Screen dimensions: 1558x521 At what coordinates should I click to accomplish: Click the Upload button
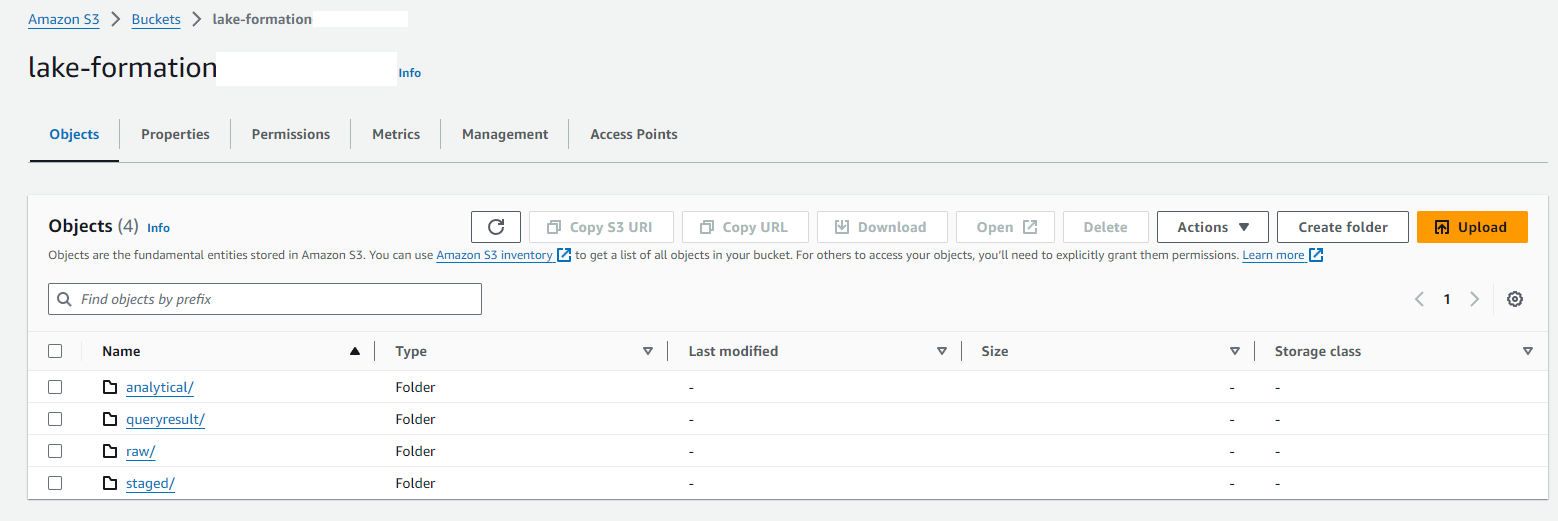[1472, 227]
